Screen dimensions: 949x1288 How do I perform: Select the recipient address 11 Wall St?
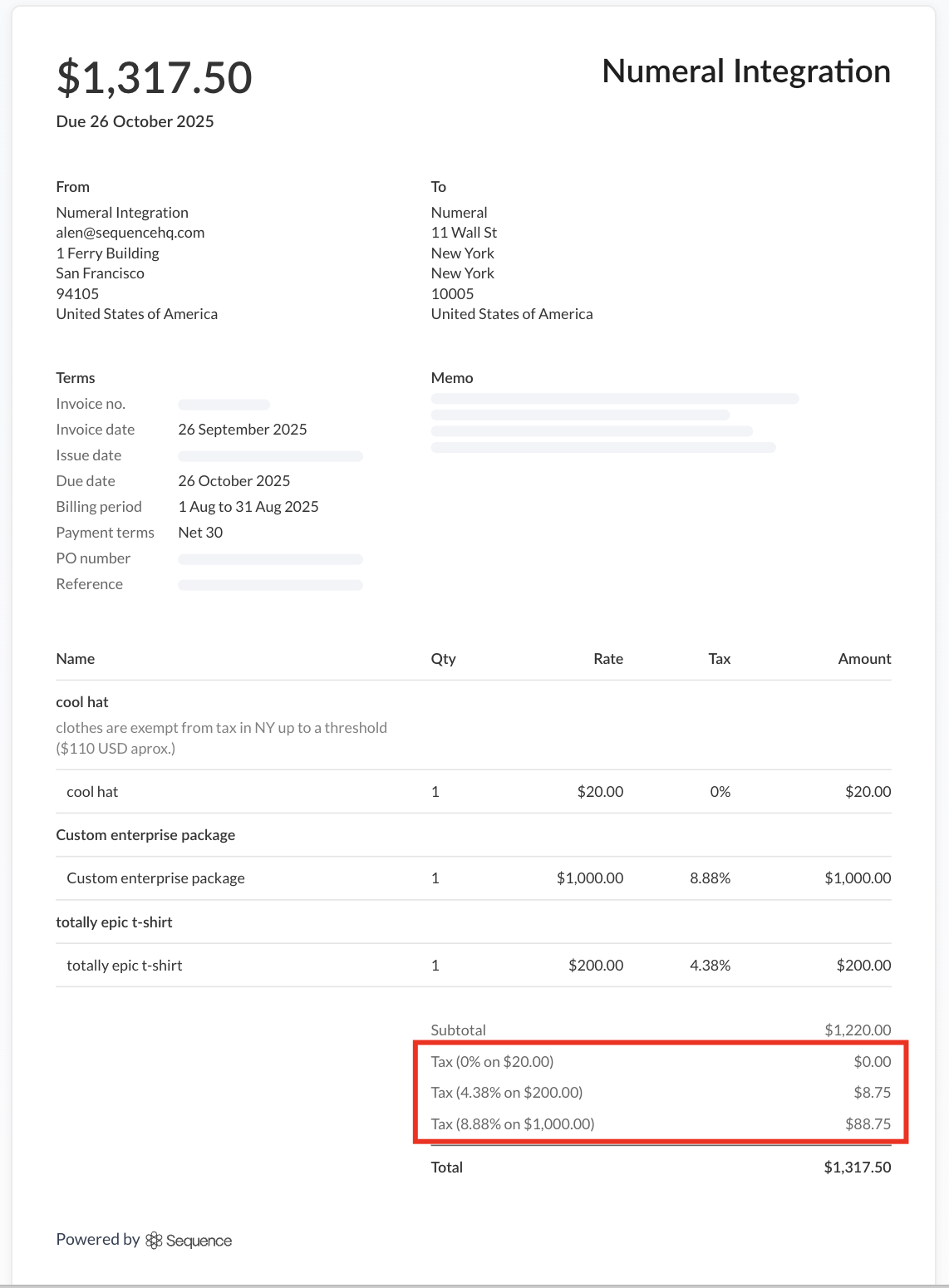(463, 233)
